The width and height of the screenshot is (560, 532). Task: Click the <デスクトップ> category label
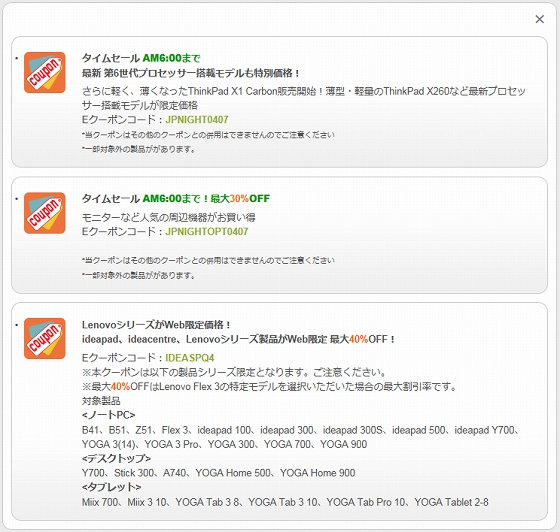point(116,458)
